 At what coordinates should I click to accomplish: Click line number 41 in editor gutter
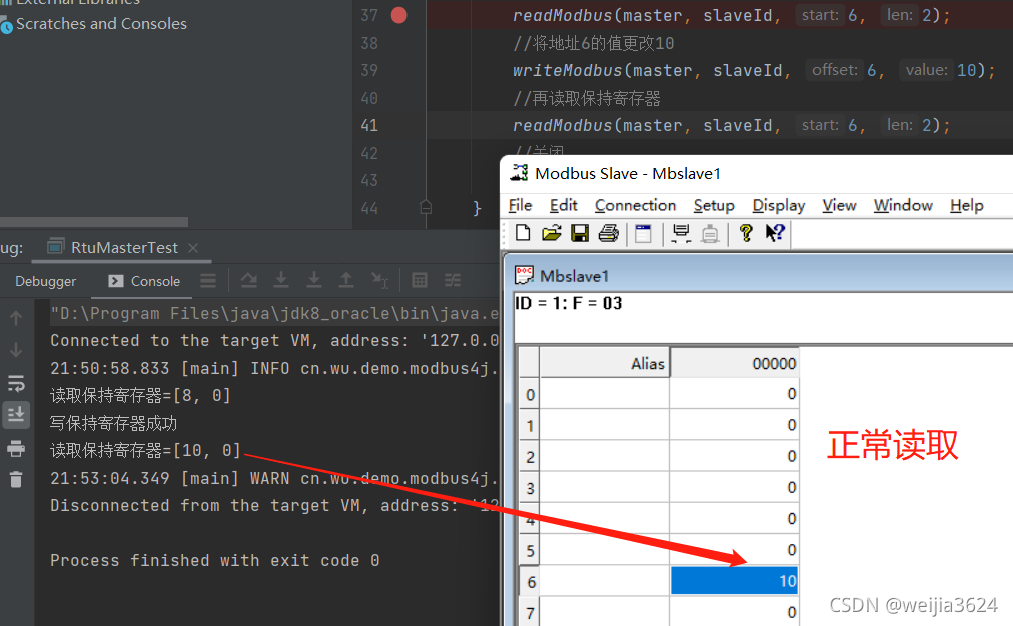coord(369,125)
